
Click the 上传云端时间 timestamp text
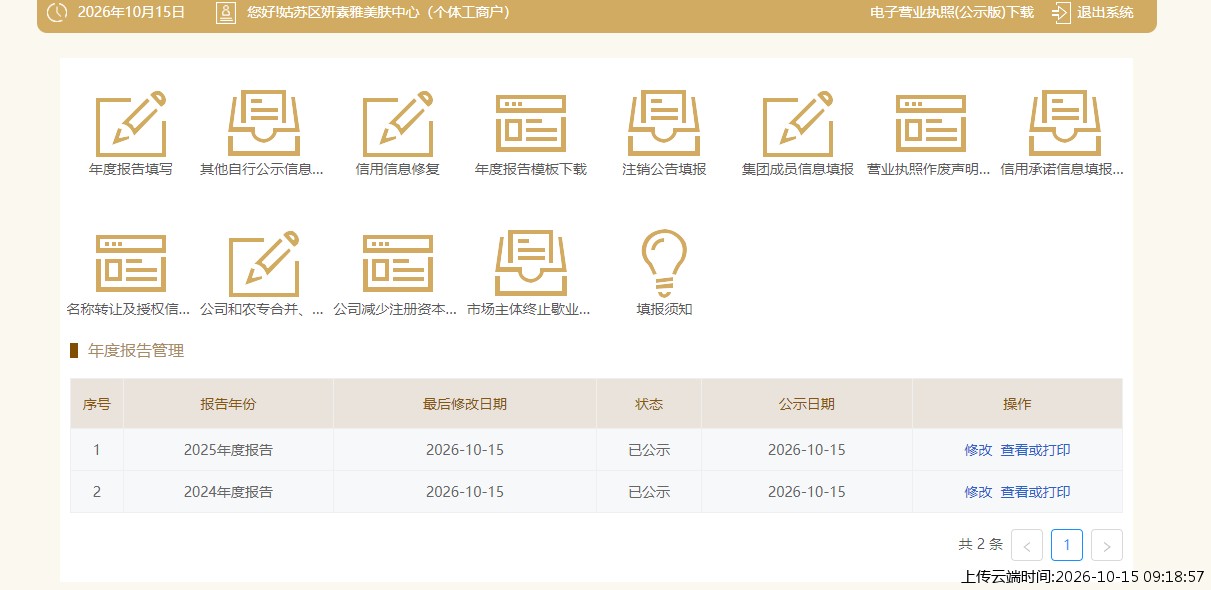click(1083, 577)
